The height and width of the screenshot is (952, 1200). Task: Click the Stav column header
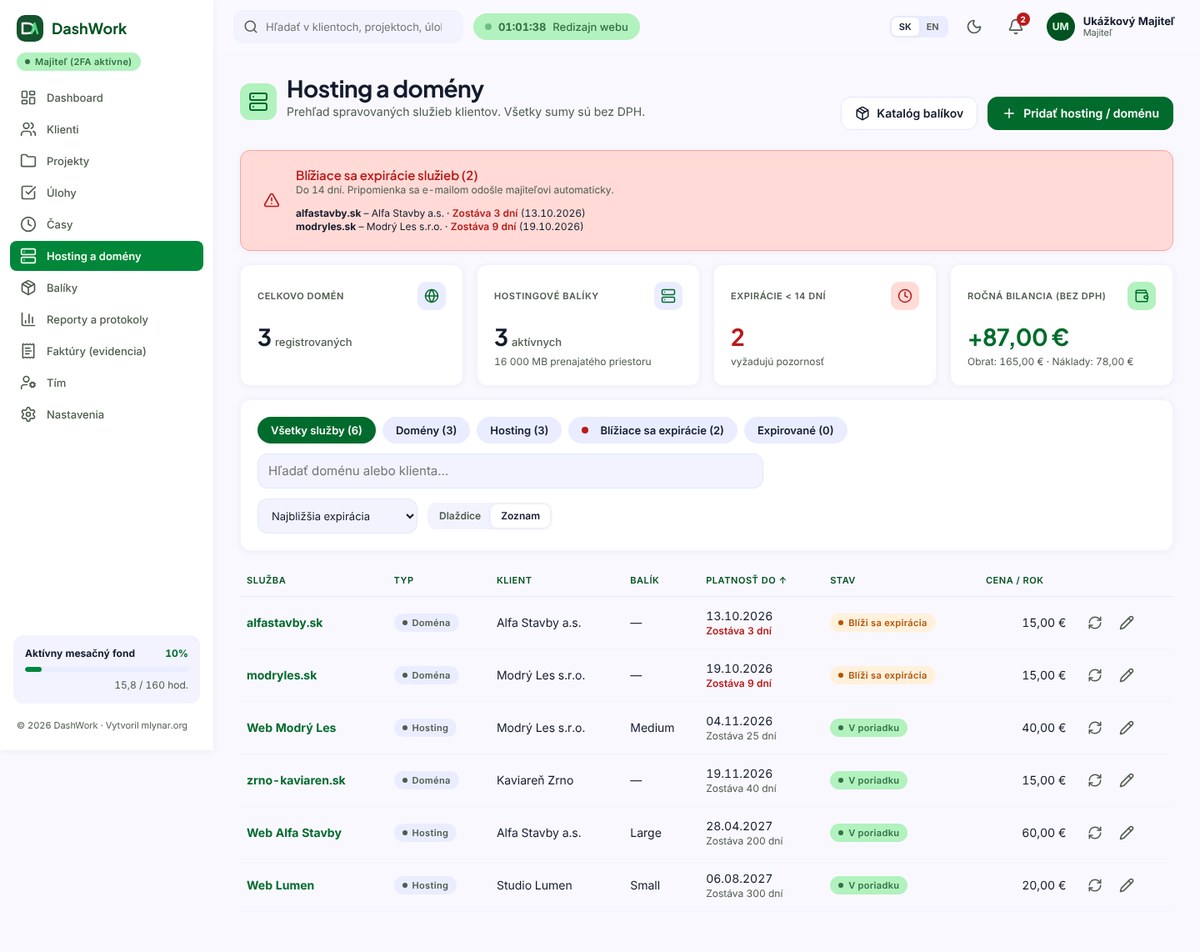click(x=842, y=580)
